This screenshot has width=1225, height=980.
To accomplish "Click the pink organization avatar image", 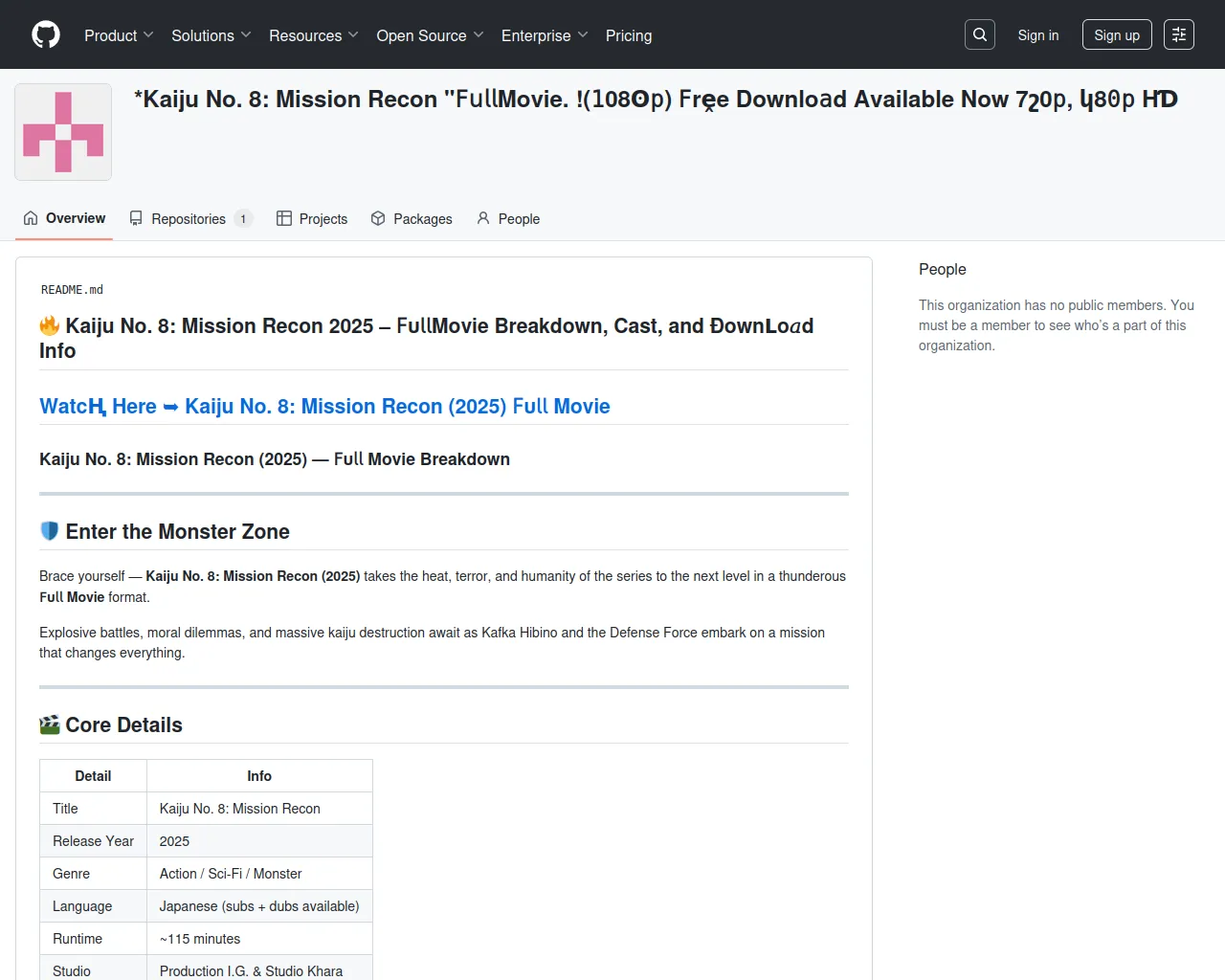I will 63,132.
